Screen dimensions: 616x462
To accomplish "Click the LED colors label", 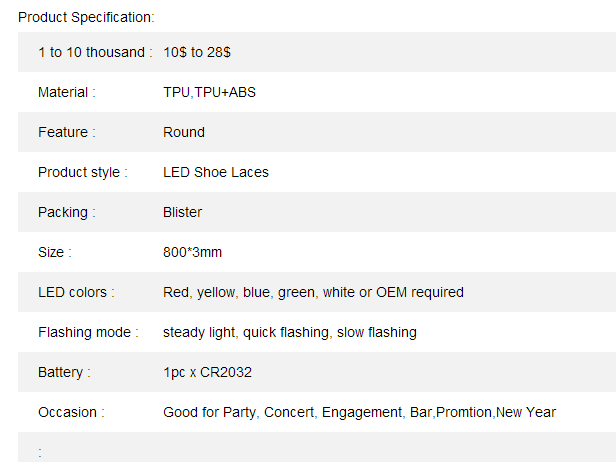I will tap(76, 292).
